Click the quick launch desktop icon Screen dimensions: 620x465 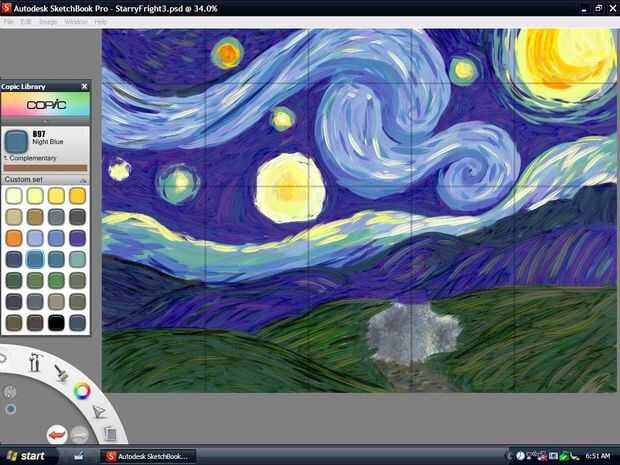(x=79, y=456)
